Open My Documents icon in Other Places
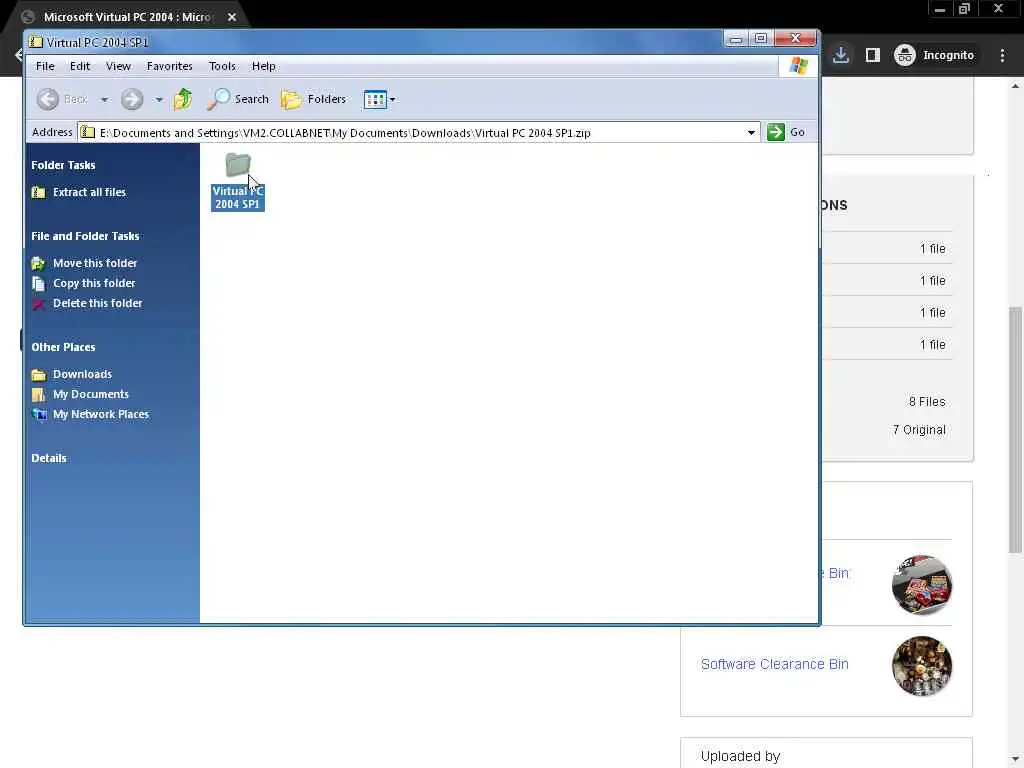The width and height of the screenshot is (1024, 768). click(x=39, y=394)
